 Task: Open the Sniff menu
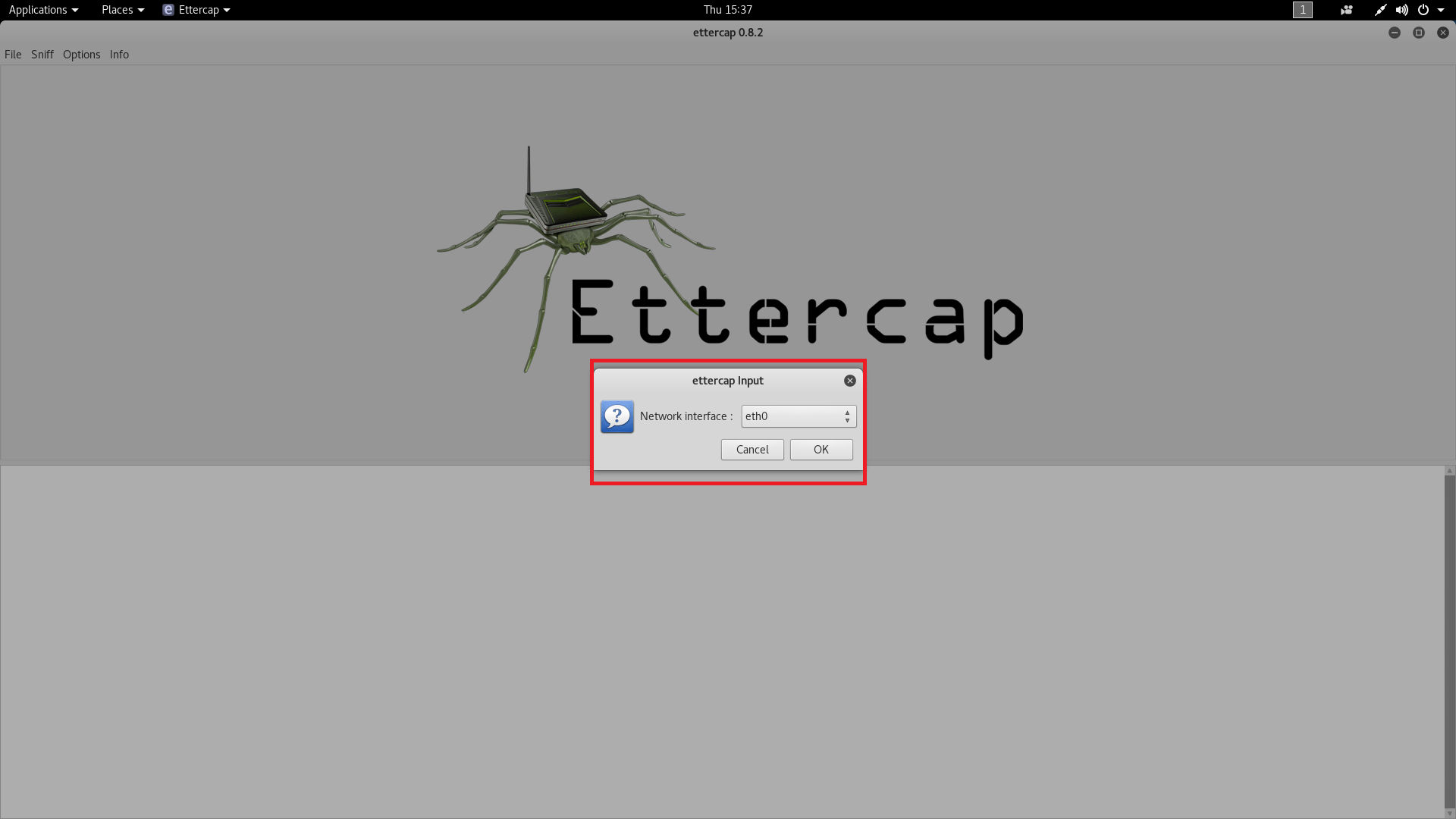pyautogui.click(x=42, y=55)
